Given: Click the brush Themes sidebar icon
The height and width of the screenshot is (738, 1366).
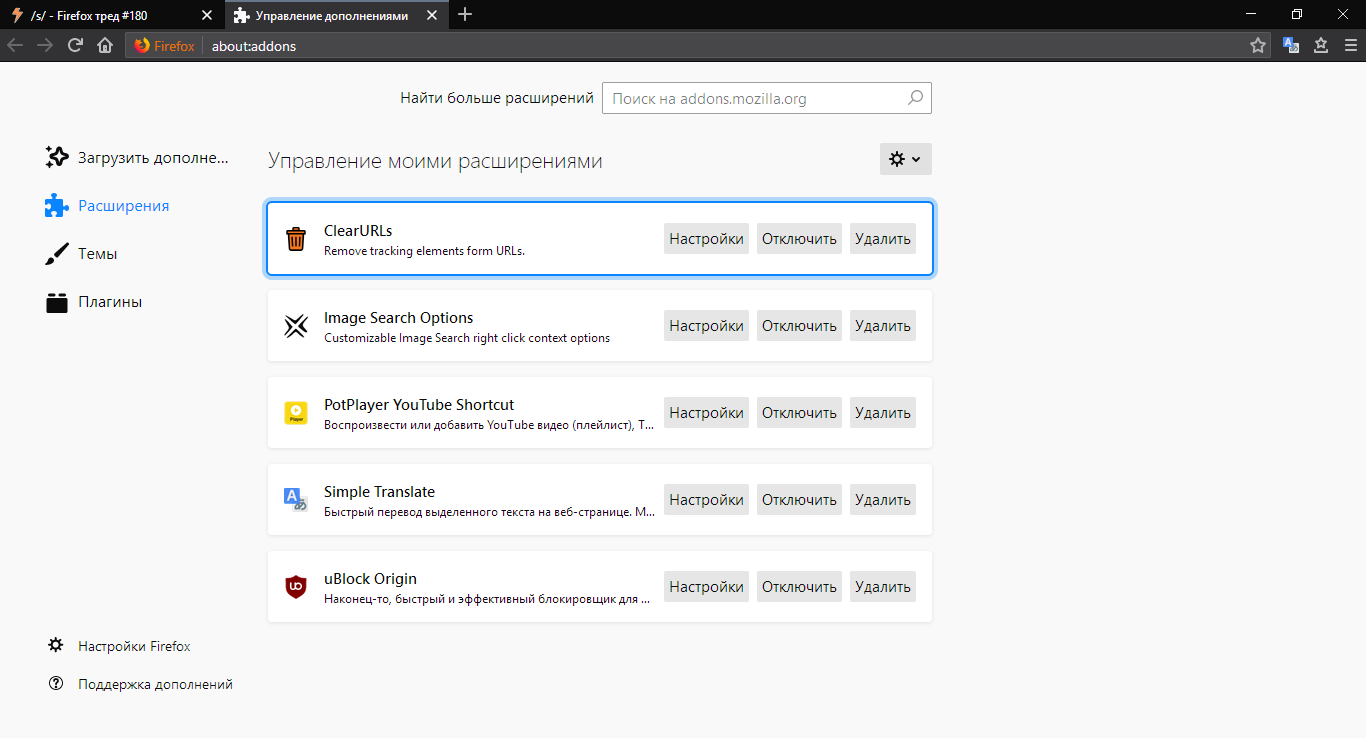Looking at the screenshot, I should point(57,254).
